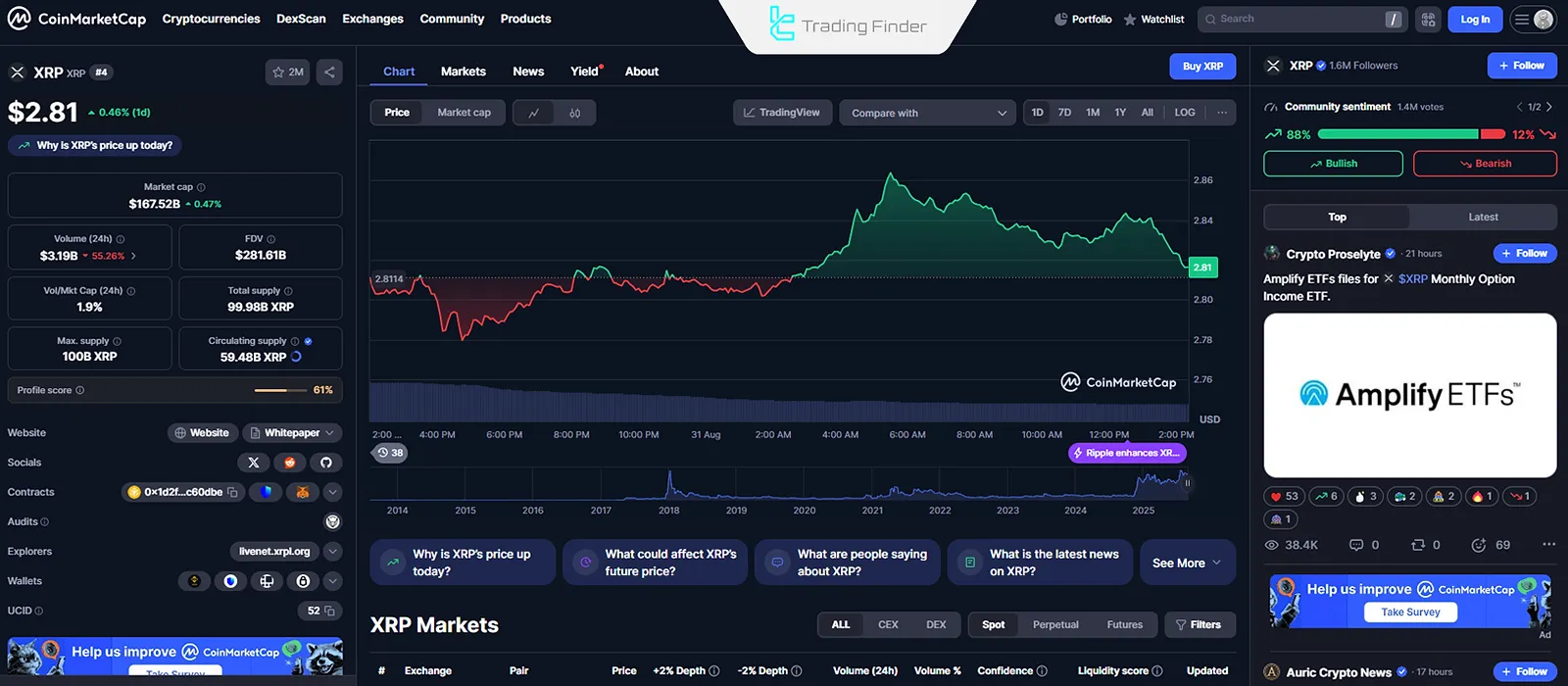Switch the chart to line view icon

point(534,113)
